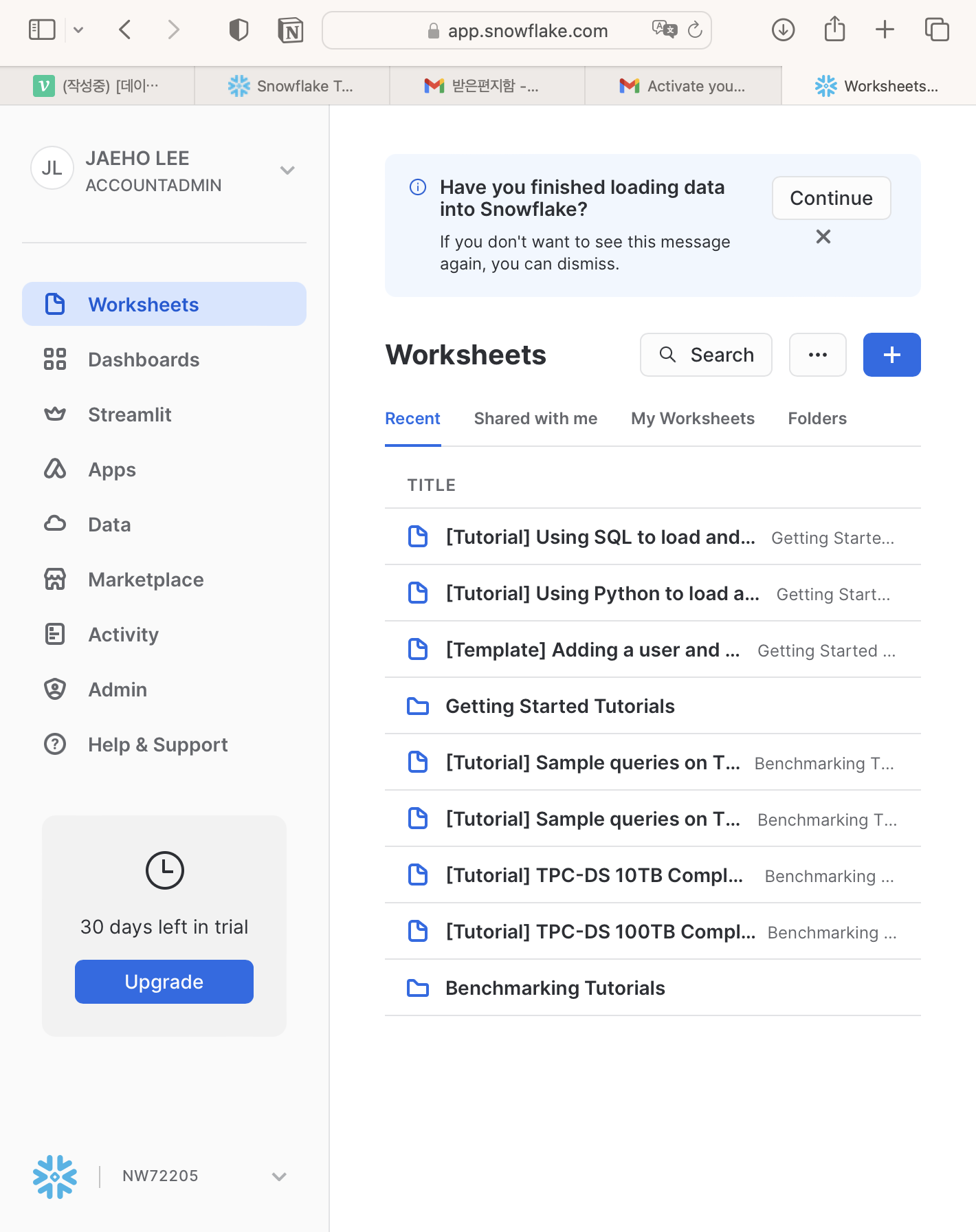
Task: Open the Getting Started Tutorials folder
Action: point(653,706)
